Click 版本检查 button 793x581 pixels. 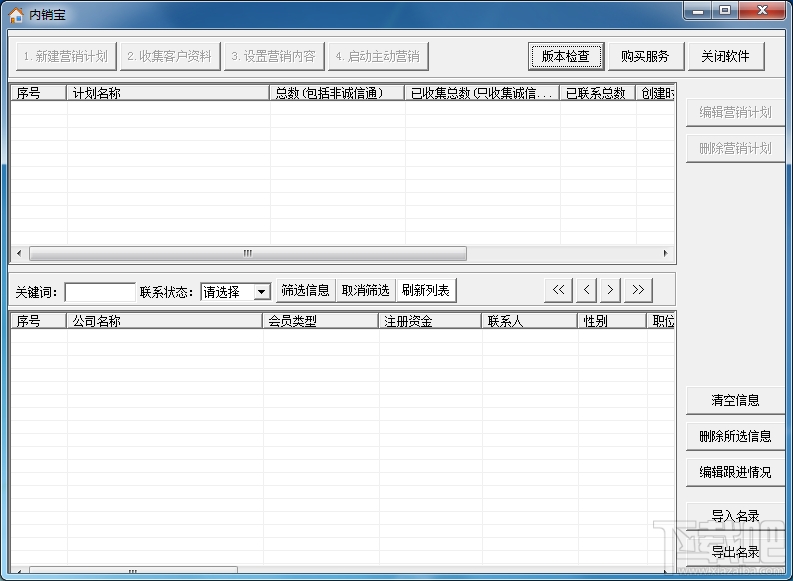pyautogui.click(x=566, y=56)
